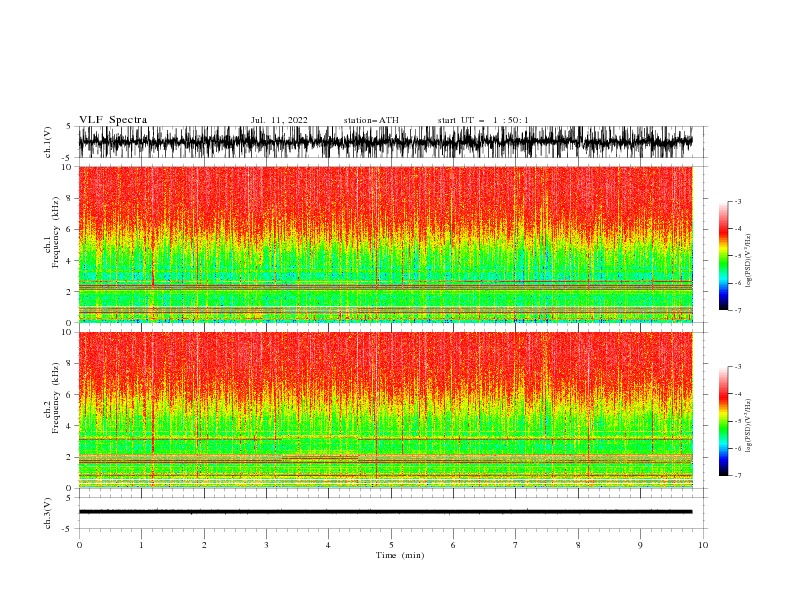The height and width of the screenshot is (612, 792).
Task: Click time axis tick label "8"
Action: [578, 545]
